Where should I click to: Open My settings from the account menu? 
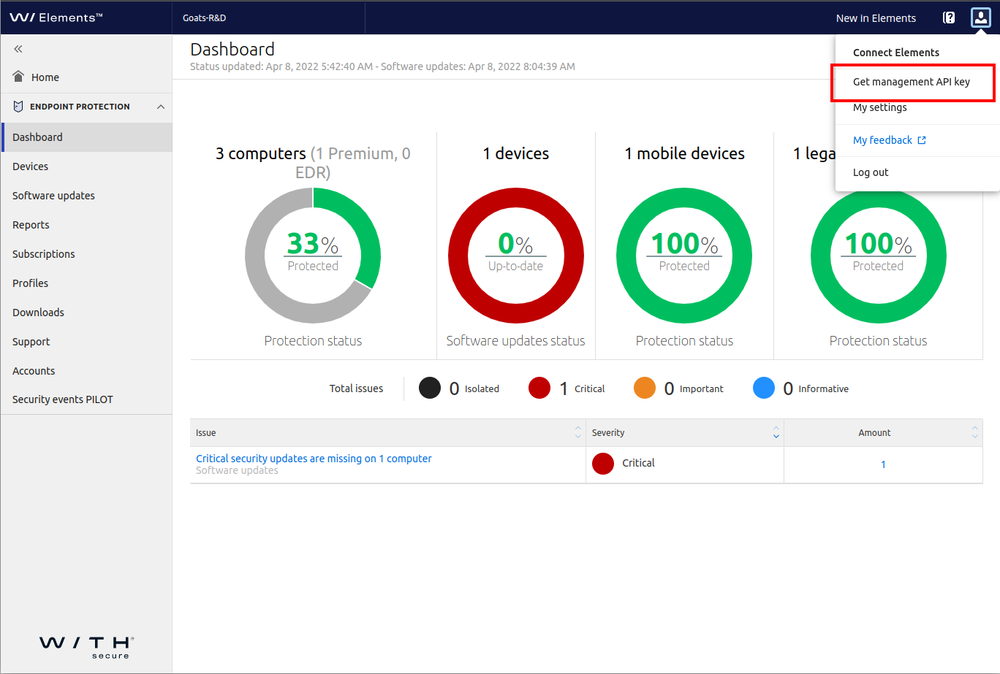click(x=879, y=107)
